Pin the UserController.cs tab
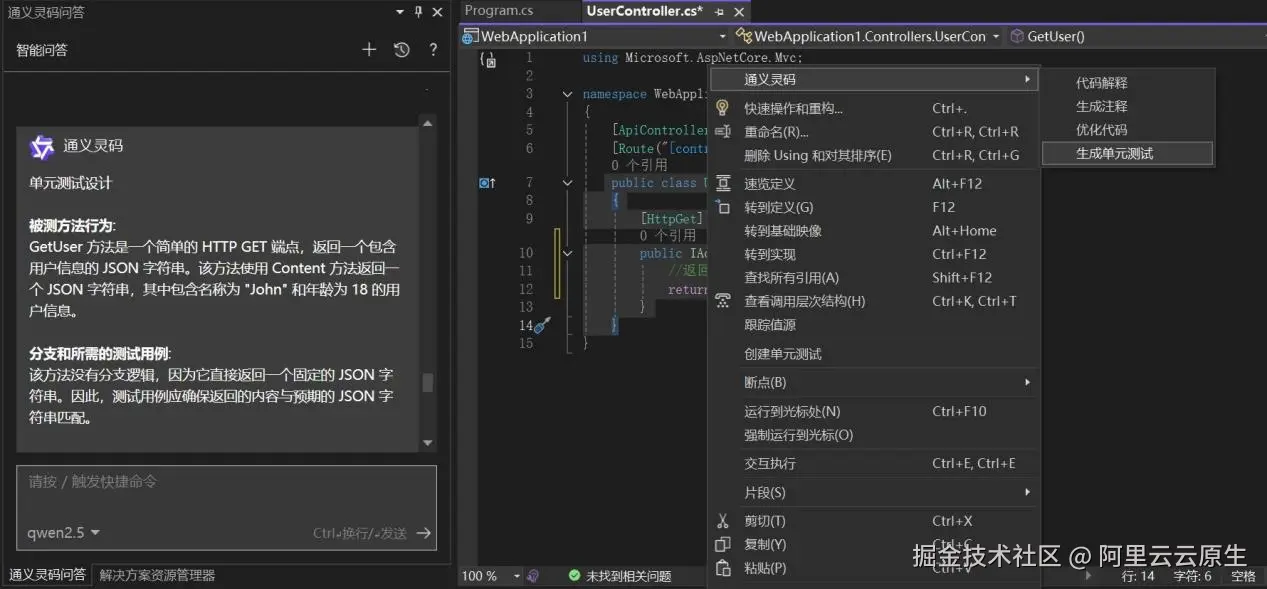 point(719,12)
